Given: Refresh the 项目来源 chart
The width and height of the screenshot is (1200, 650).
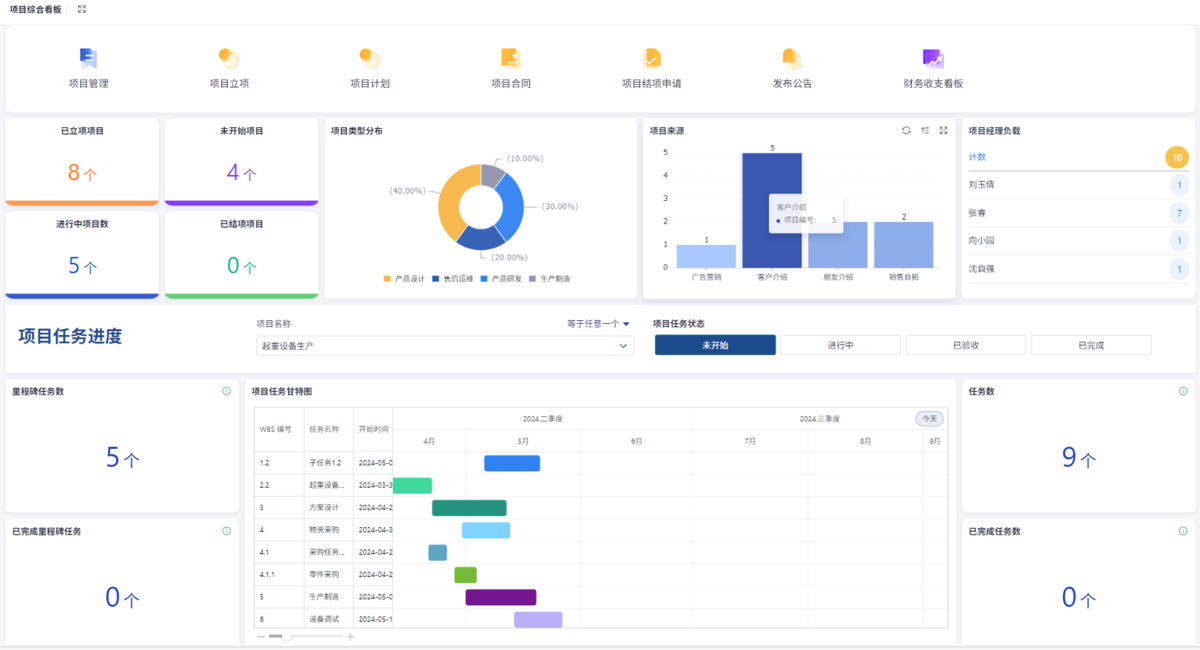Looking at the screenshot, I should 906,130.
